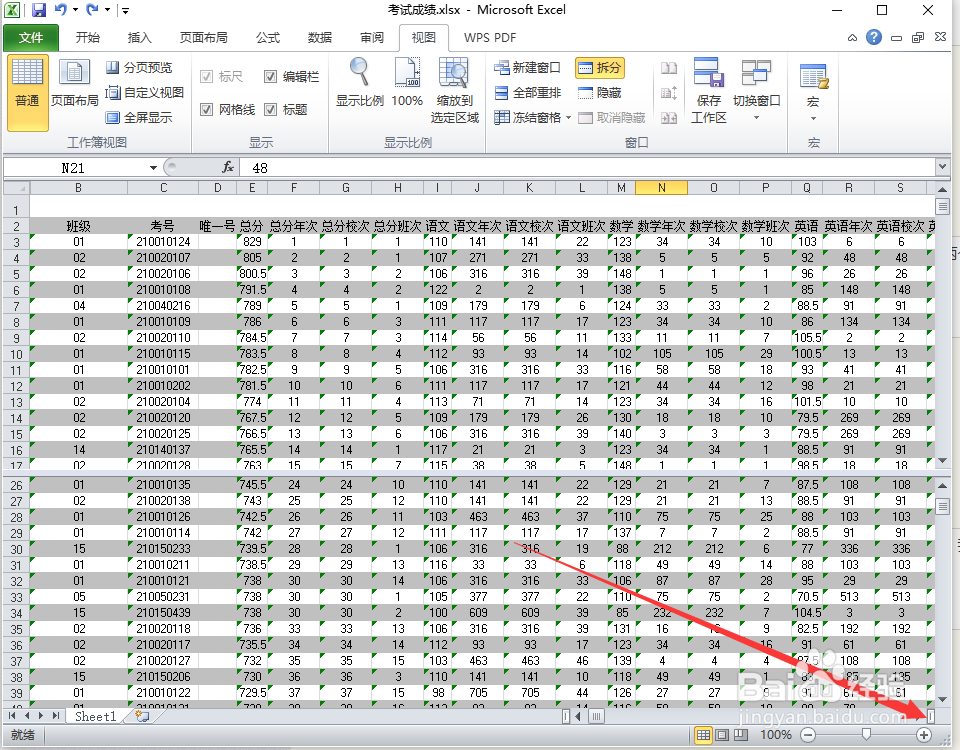Click 保存工作区 save workspace
This screenshot has width=960, height=750.
[709, 91]
